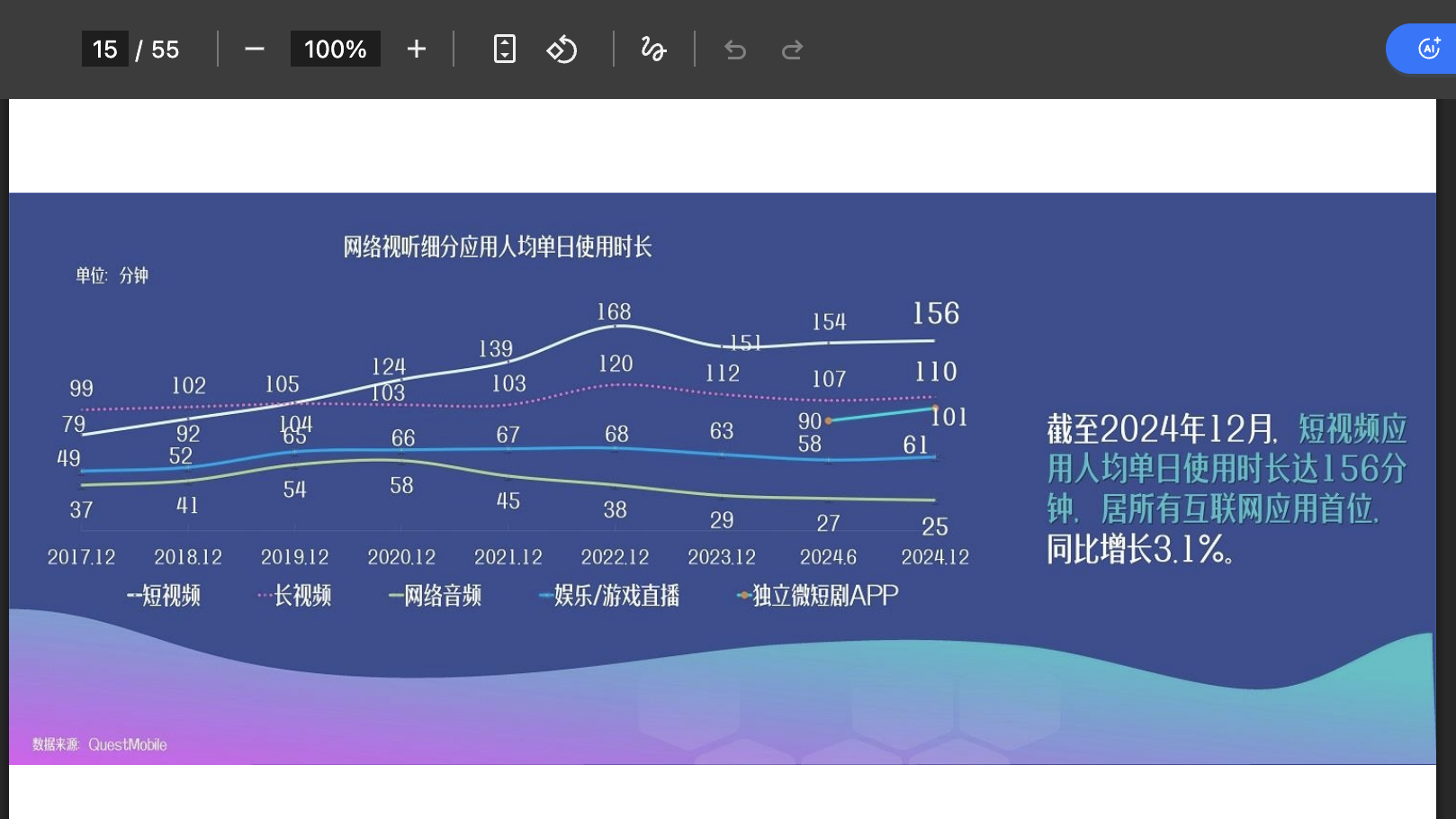Click the chart title 网络视听细分应用人均单日使用时长
The image size is (1456, 819).
497,247
